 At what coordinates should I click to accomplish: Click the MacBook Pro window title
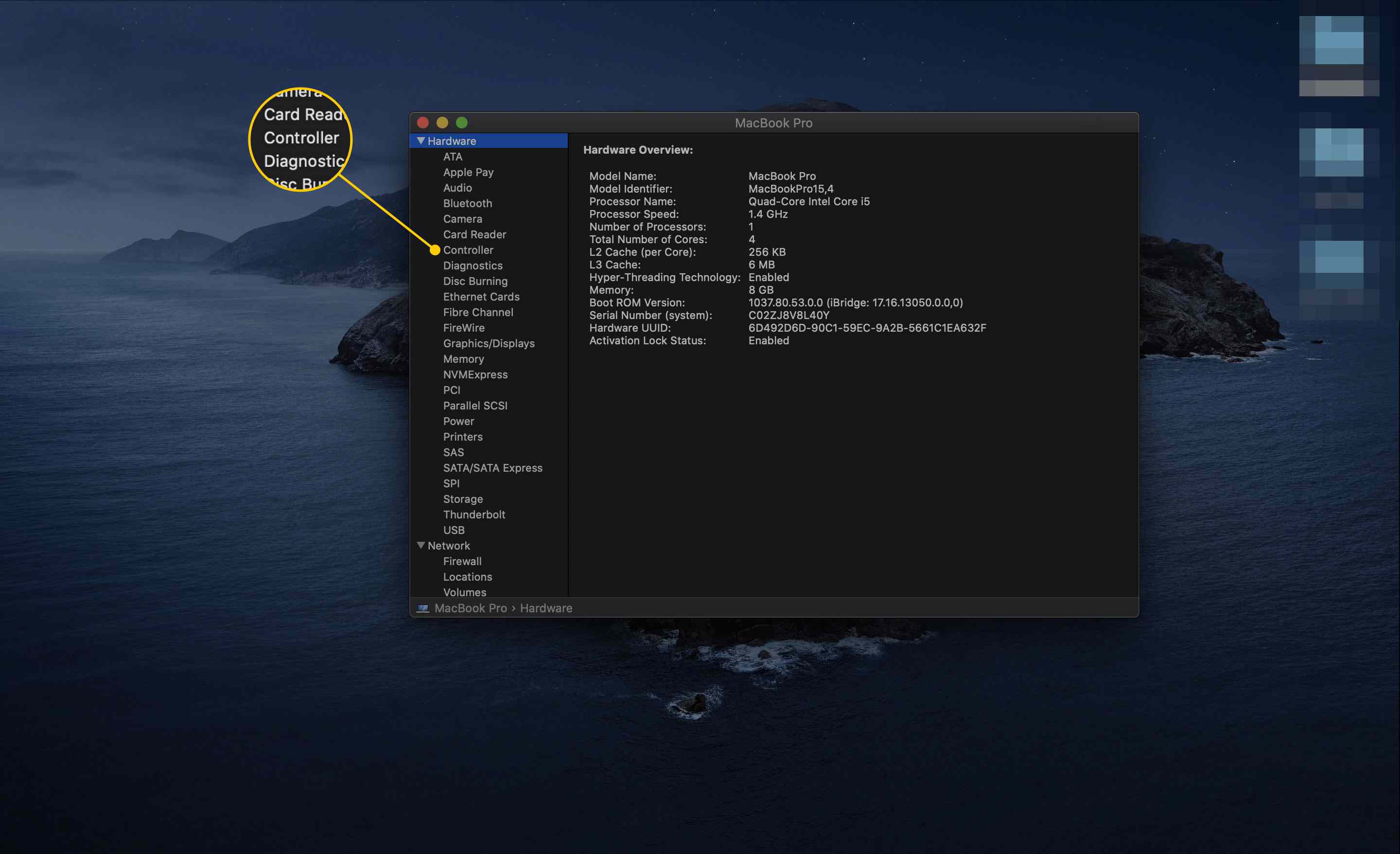774,123
